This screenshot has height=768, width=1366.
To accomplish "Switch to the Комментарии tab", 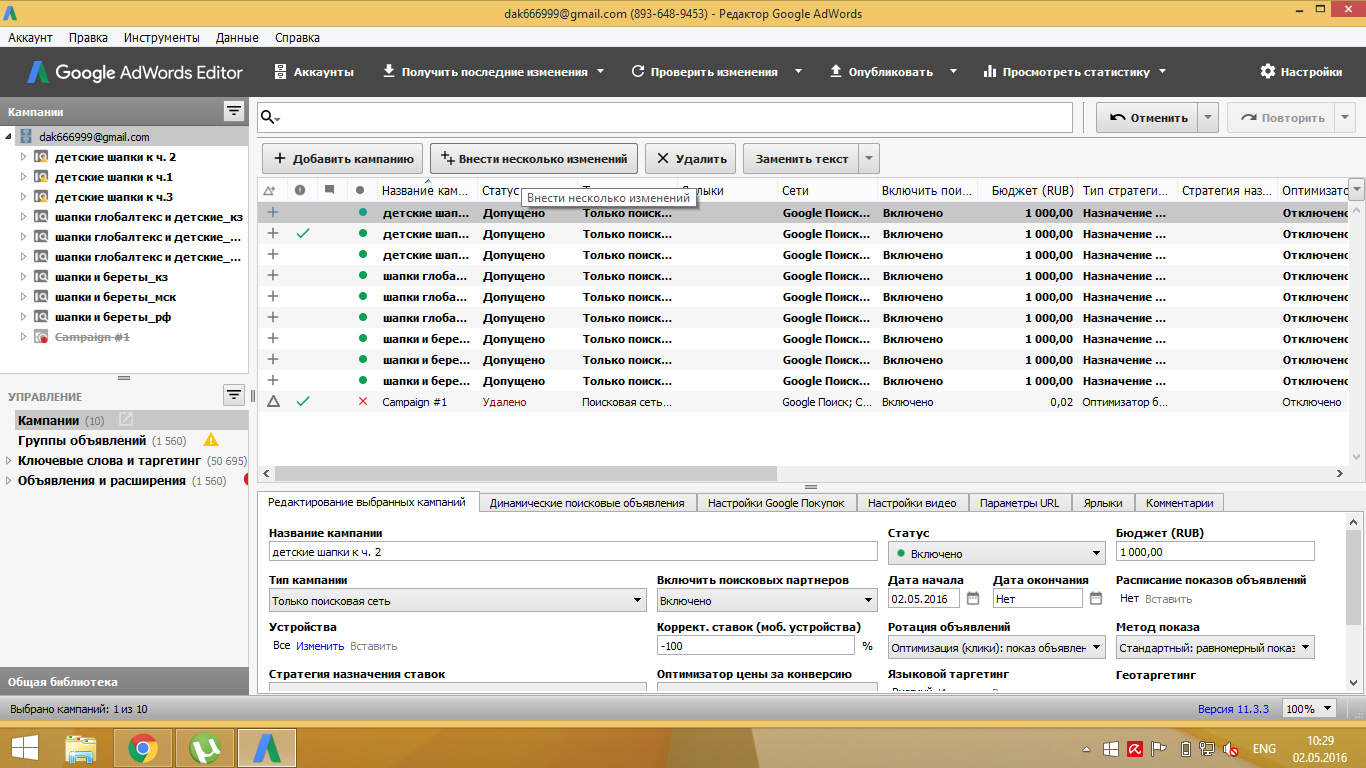I will (x=1179, y=503).
